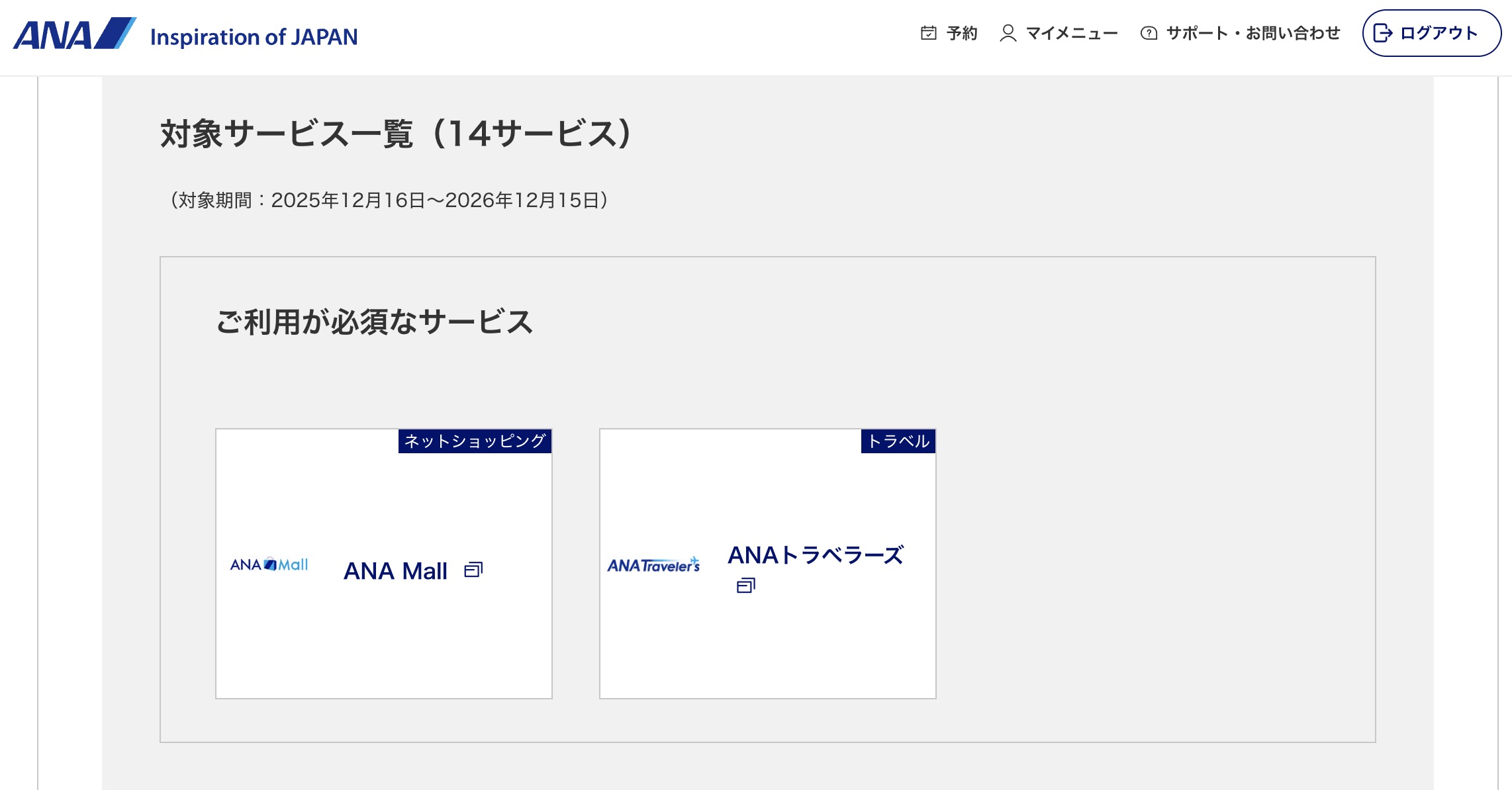Click the ANA logo in the header
The image size is (1512, 790).
(x=74, y=34)
